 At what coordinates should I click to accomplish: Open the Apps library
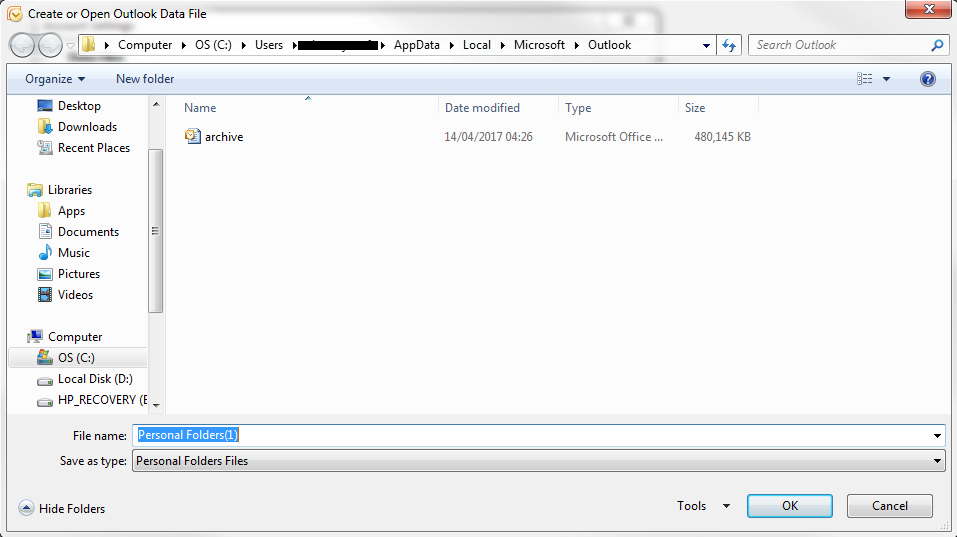coord(71,211)
